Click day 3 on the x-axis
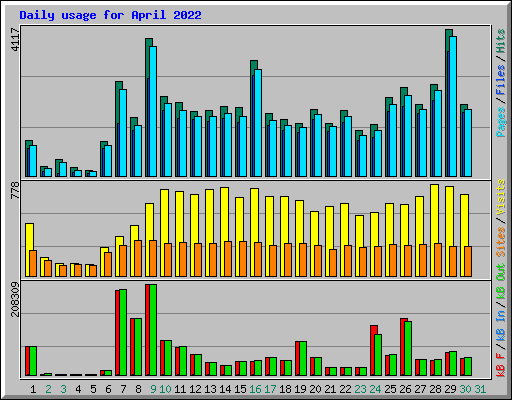This screenshot has height=400, width=512. click(63, 389)
